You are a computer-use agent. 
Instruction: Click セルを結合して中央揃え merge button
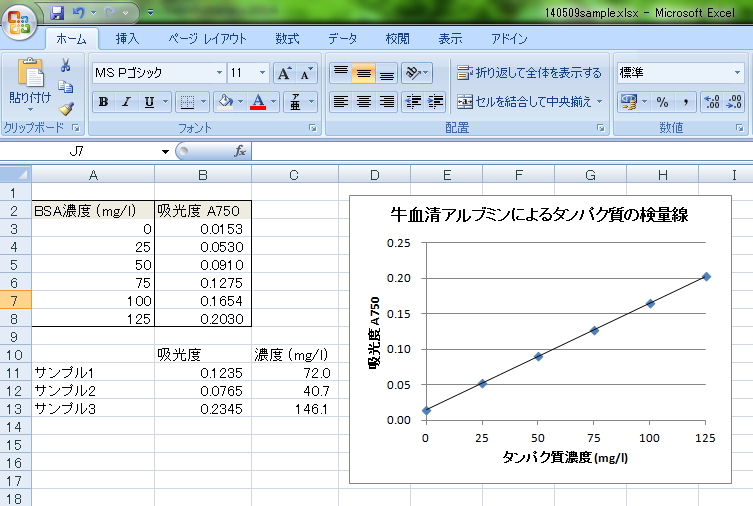click(x=529, y=102)
